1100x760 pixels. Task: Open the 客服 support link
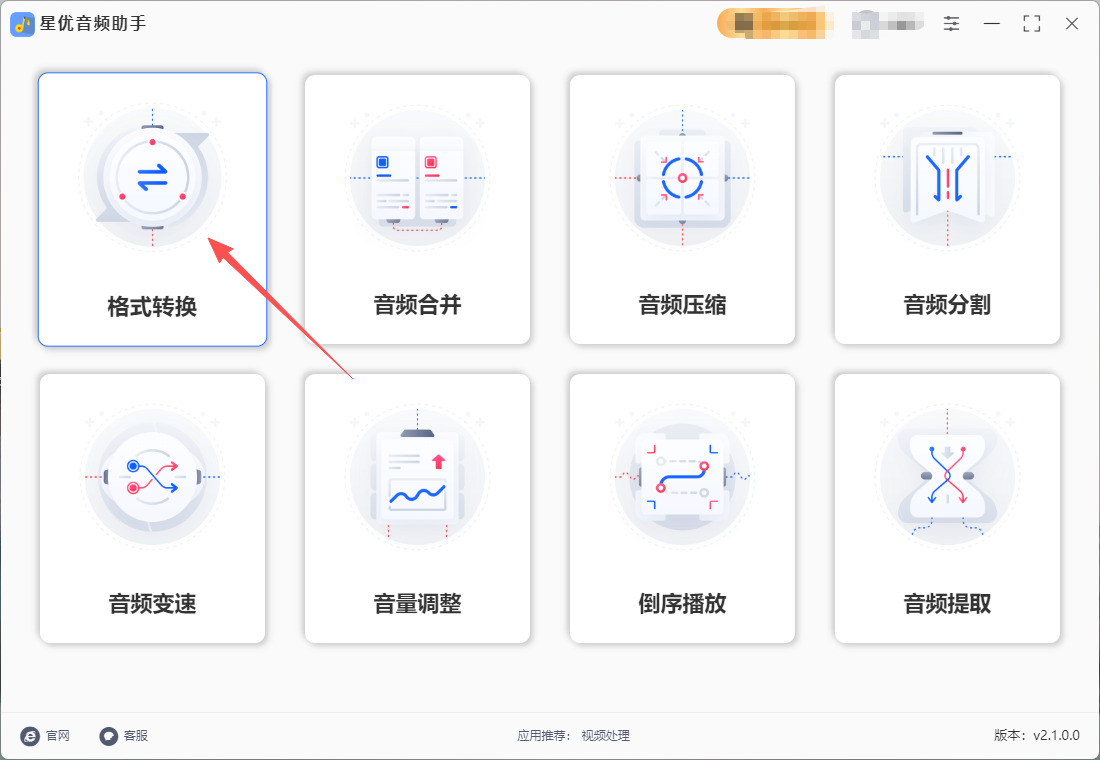click(x=123, y=735)
